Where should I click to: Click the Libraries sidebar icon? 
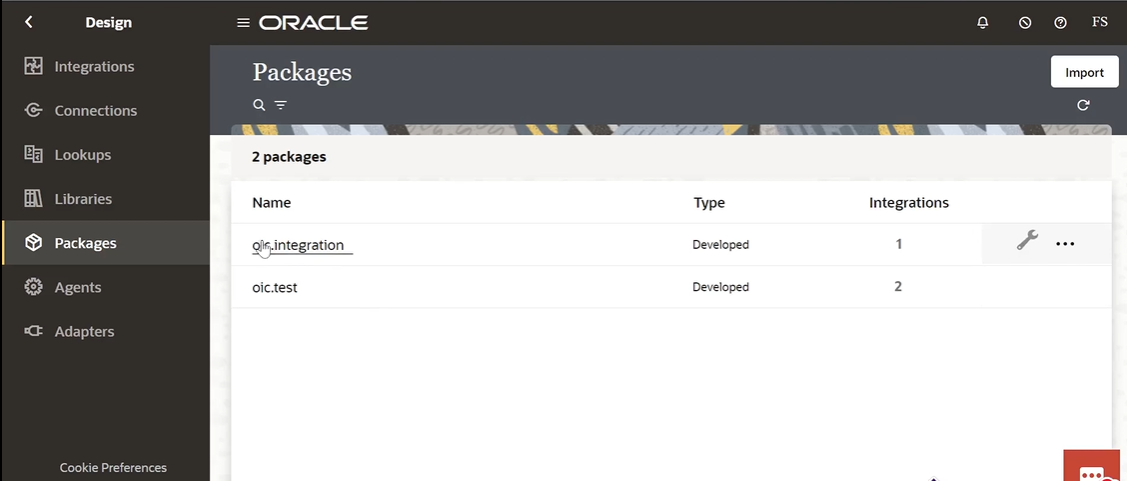click(33, 198)
